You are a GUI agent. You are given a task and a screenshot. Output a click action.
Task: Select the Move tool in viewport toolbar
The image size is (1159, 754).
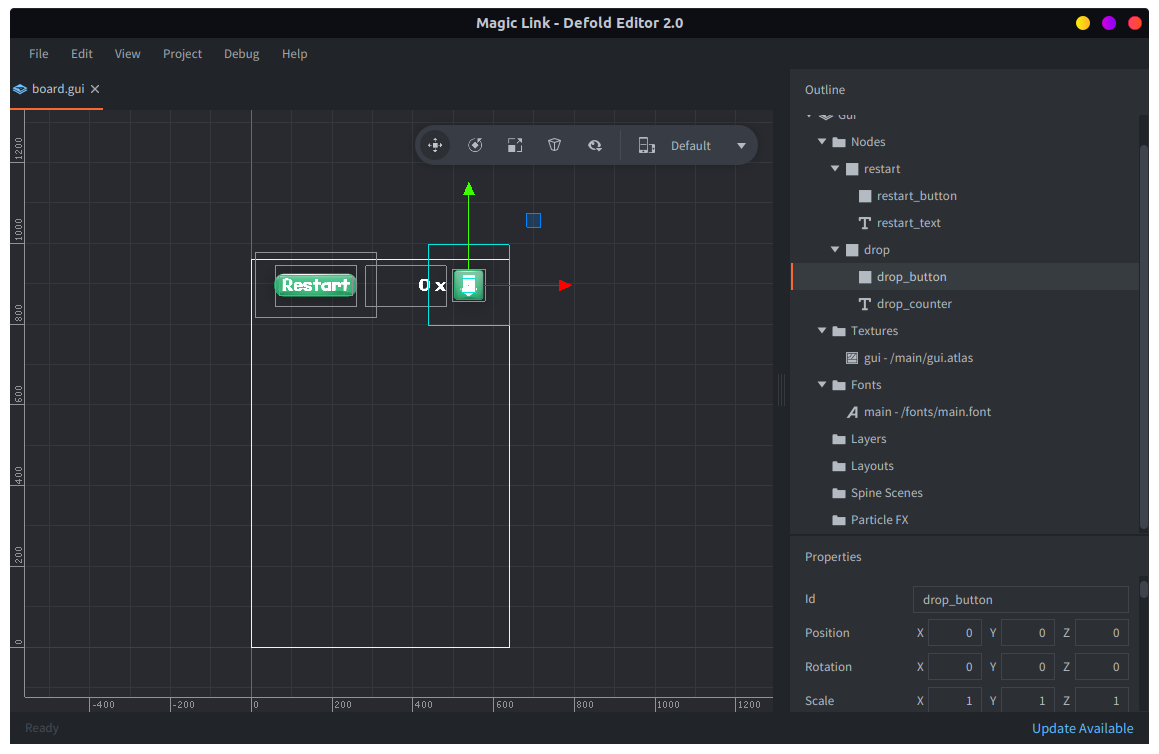click(x=435, y=145)
